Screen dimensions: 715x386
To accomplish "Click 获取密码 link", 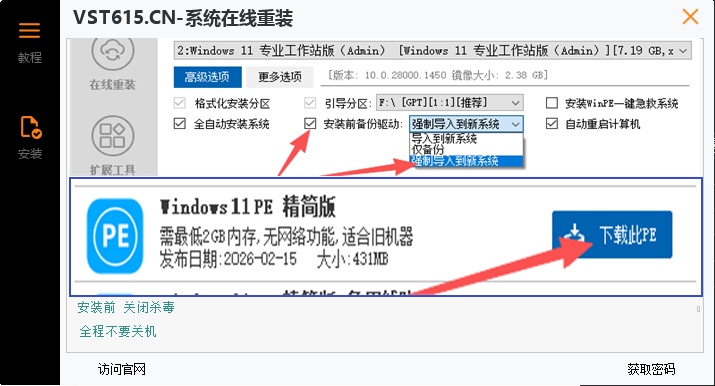I will click(651, 369).
